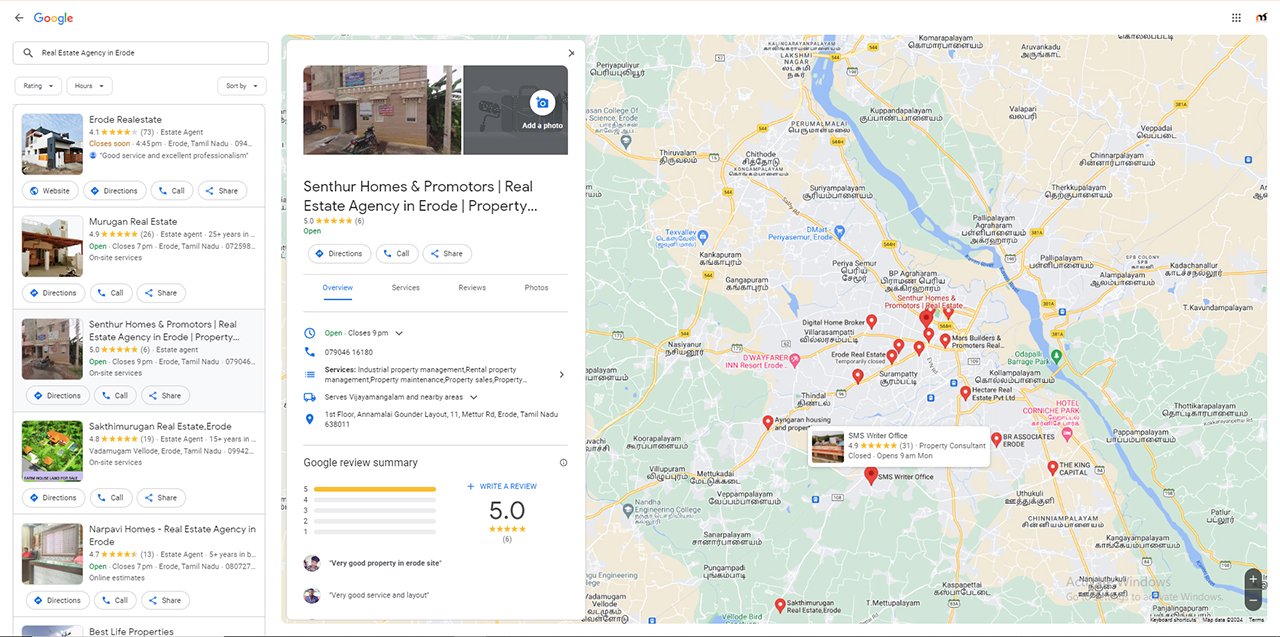Screen dimensions: 1280x637
Task: Switch to the Services tab
Action: 405,288
